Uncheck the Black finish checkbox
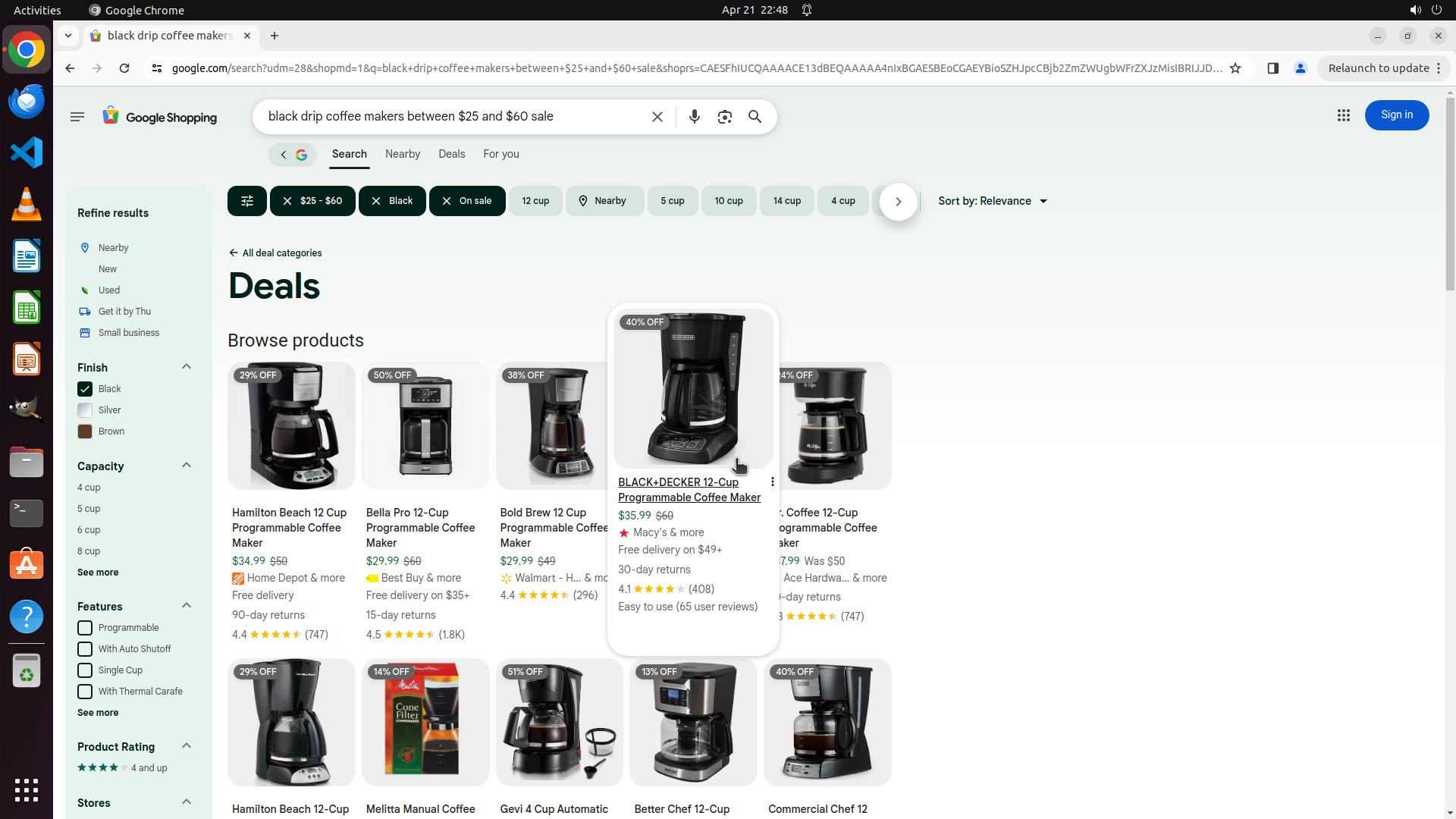 [85, 389]
